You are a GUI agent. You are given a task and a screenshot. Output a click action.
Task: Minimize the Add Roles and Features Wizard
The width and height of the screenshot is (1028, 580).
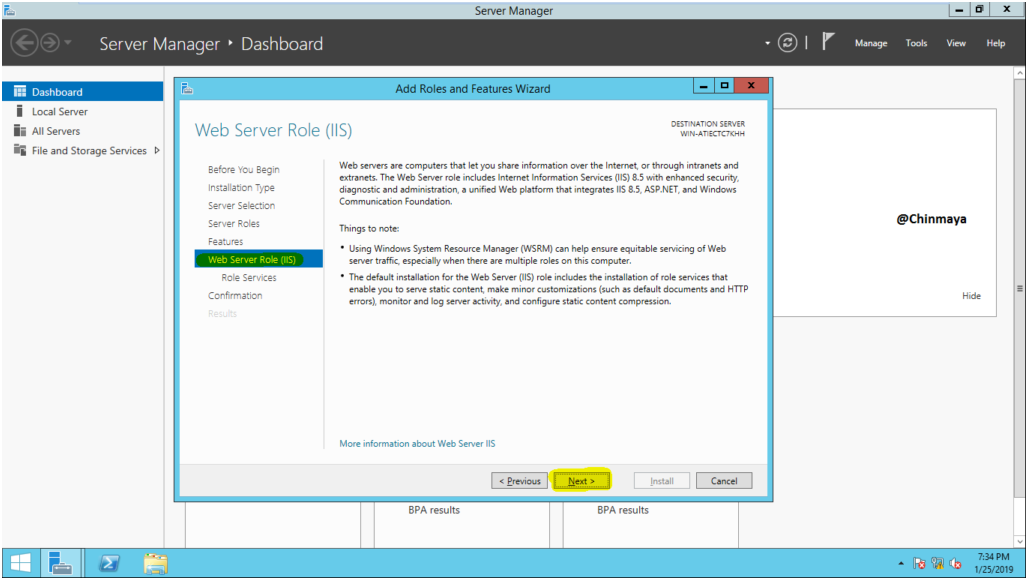[x=703, y=86]
